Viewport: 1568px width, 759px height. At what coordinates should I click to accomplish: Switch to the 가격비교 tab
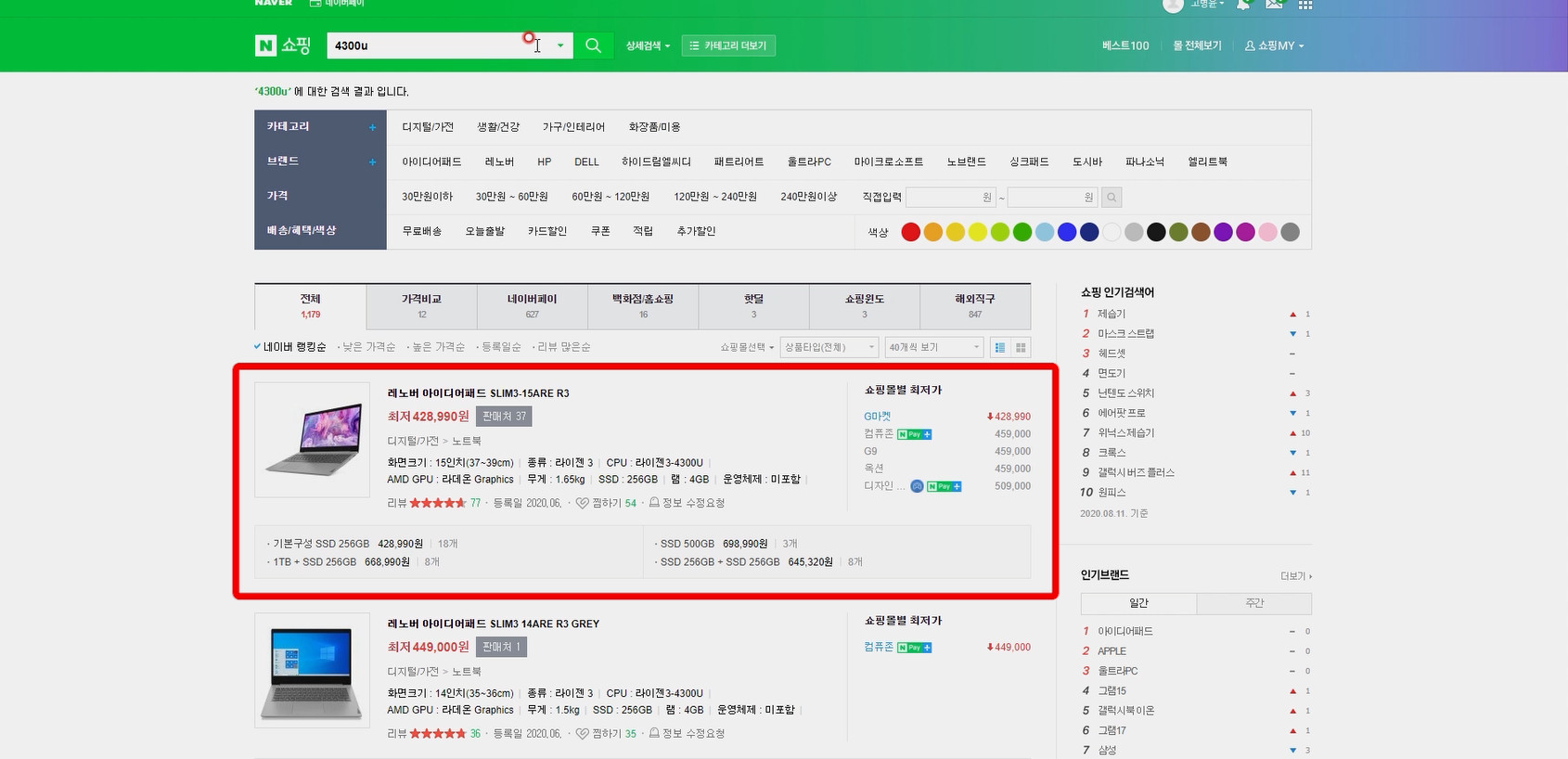point(421,306)
